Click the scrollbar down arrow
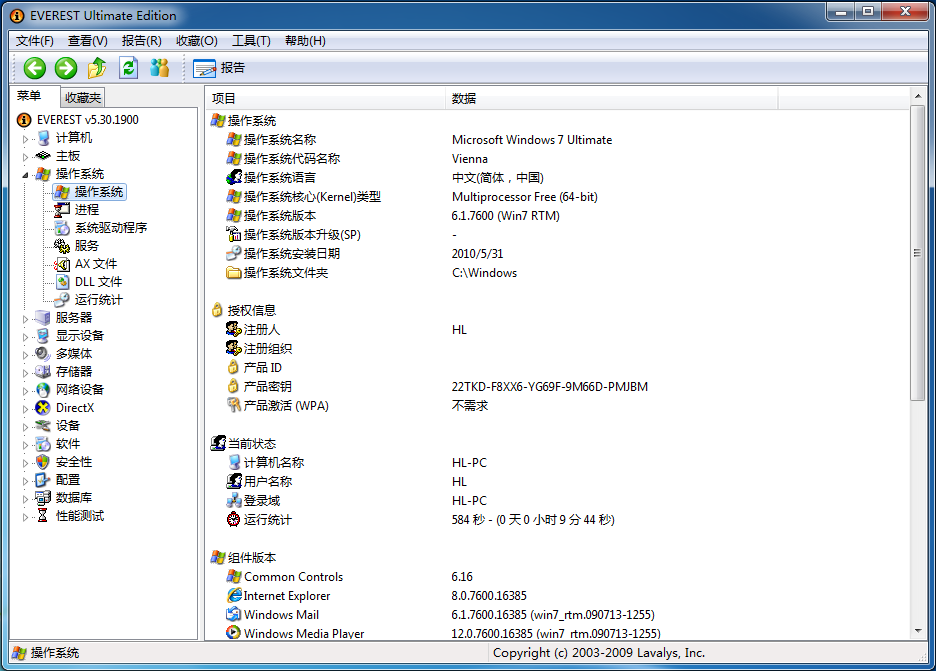This screenshot has height=671, width=936. point(917,631)
